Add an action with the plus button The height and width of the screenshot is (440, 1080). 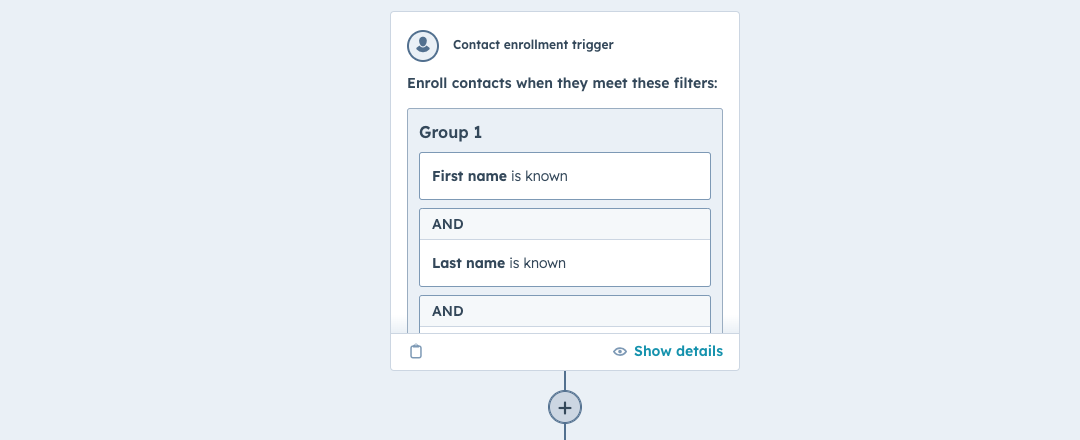tap(565, 408)
